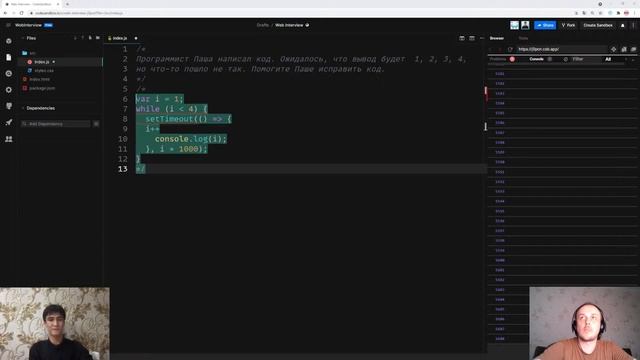Focus the preview URL address field
The height and width of the screenshot is (360, 640).
561,49
